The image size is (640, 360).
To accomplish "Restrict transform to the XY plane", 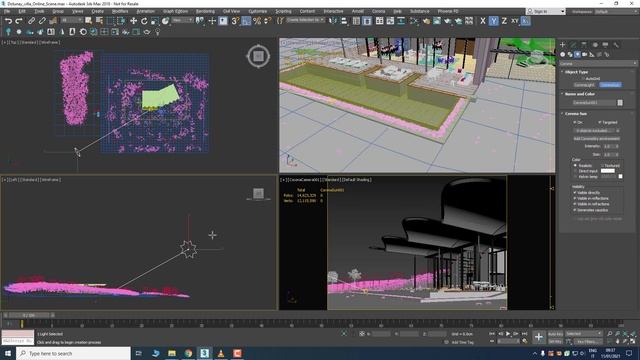I will [x=515, y=21].
